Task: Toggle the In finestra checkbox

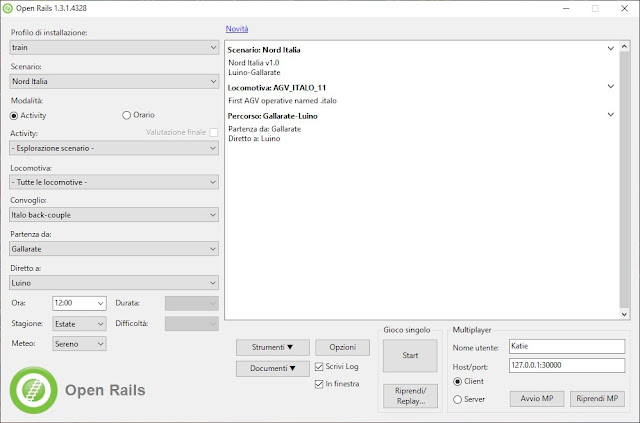Action: click(x=319, y=384)
